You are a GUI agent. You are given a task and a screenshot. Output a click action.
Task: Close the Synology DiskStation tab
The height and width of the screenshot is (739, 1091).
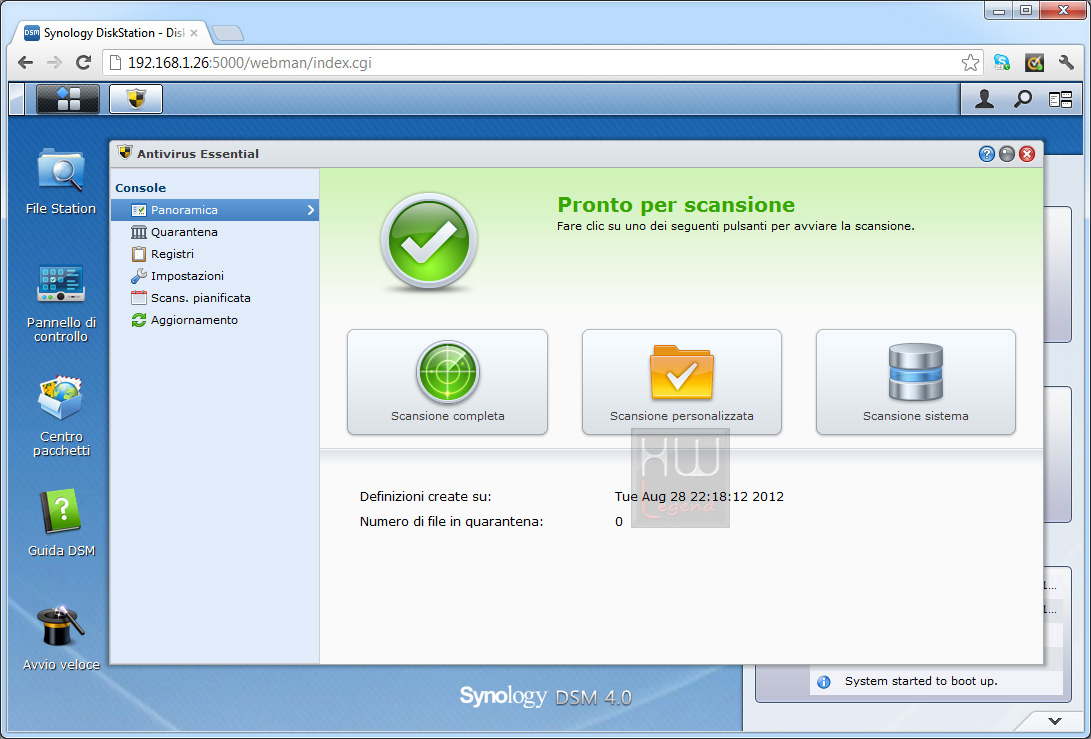pyautogui.click(x=194, y=33)
